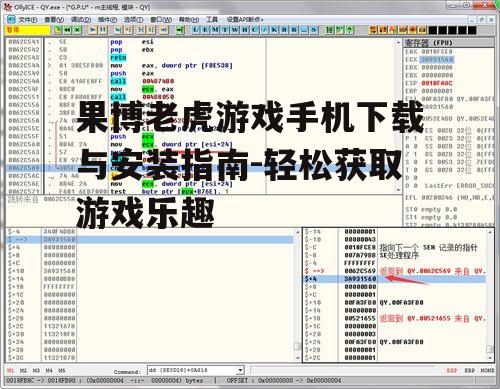Select stack entry 007A7988 SE处理程序

pos(395,255)
